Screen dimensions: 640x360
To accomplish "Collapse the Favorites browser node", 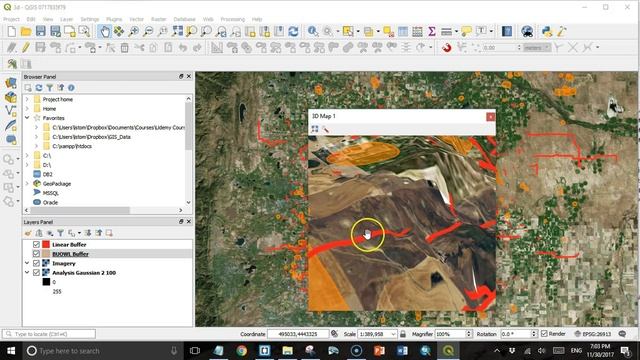I will point(27,118).
